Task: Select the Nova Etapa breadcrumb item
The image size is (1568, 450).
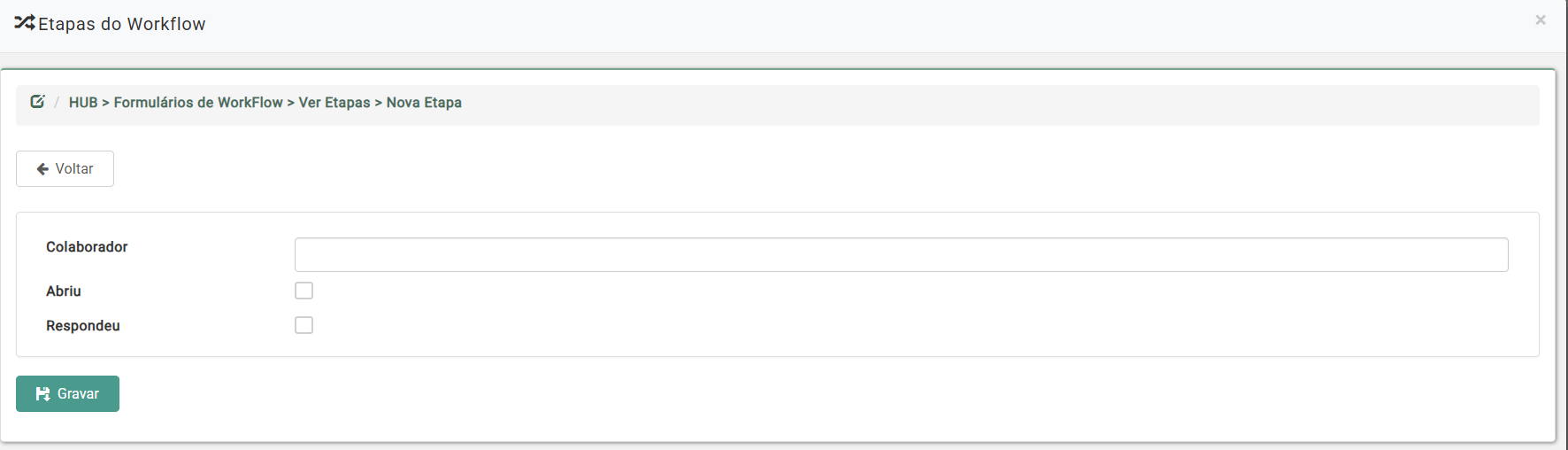Action: click(x=424, y=103)
